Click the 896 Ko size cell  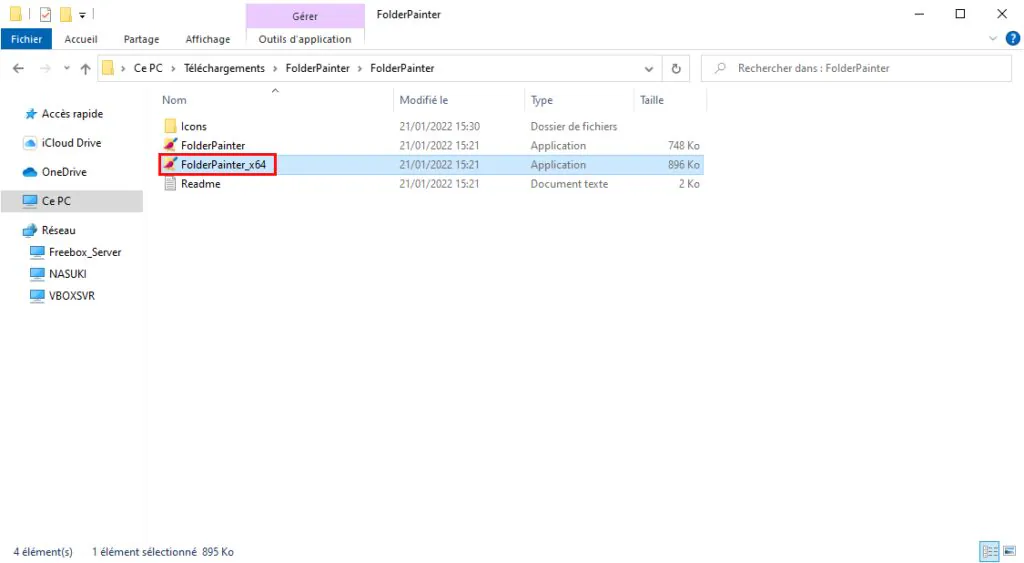(684, 165)
